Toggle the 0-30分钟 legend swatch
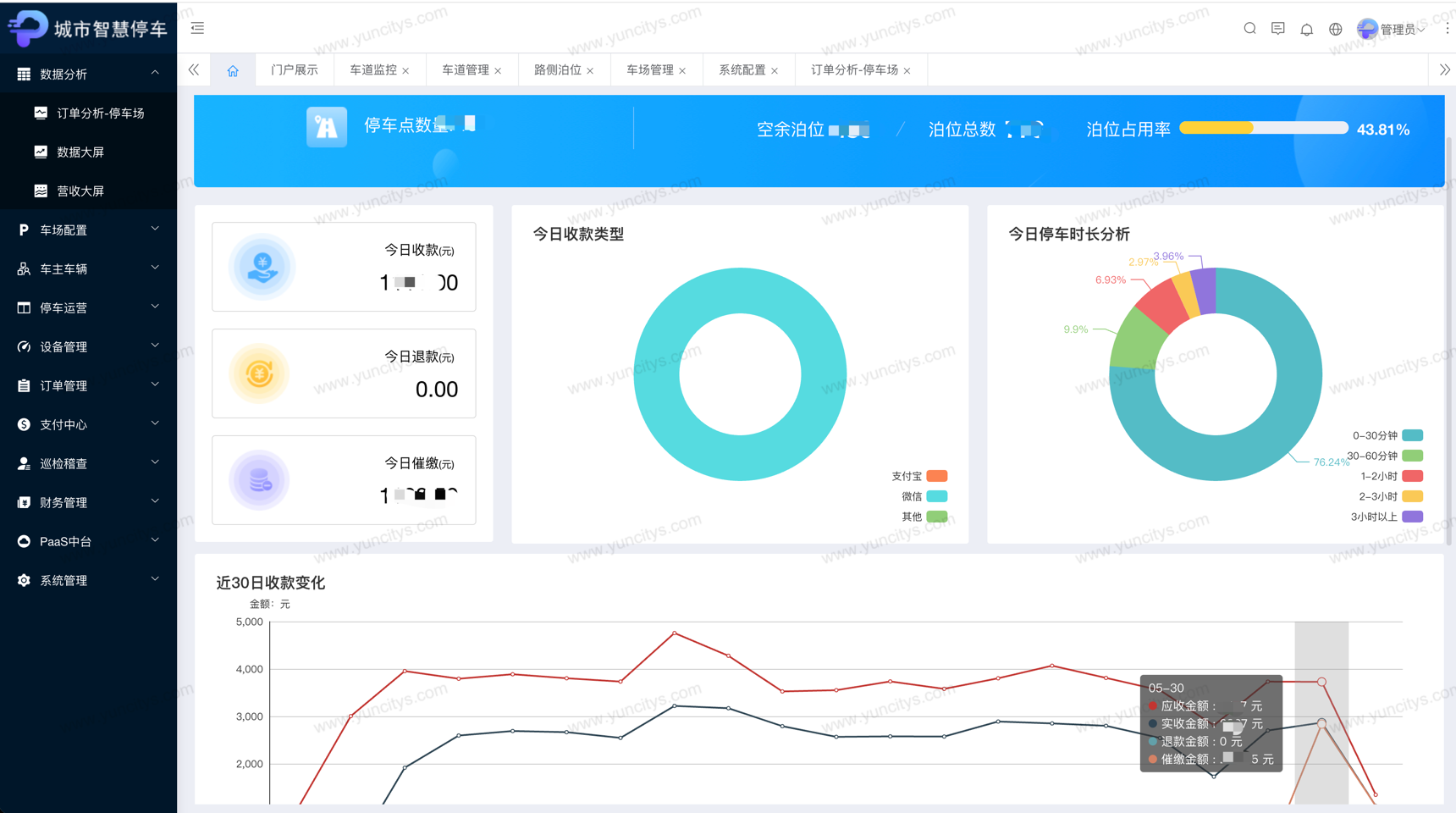This screenshot has width=1456, height=813. [1413, 435]
